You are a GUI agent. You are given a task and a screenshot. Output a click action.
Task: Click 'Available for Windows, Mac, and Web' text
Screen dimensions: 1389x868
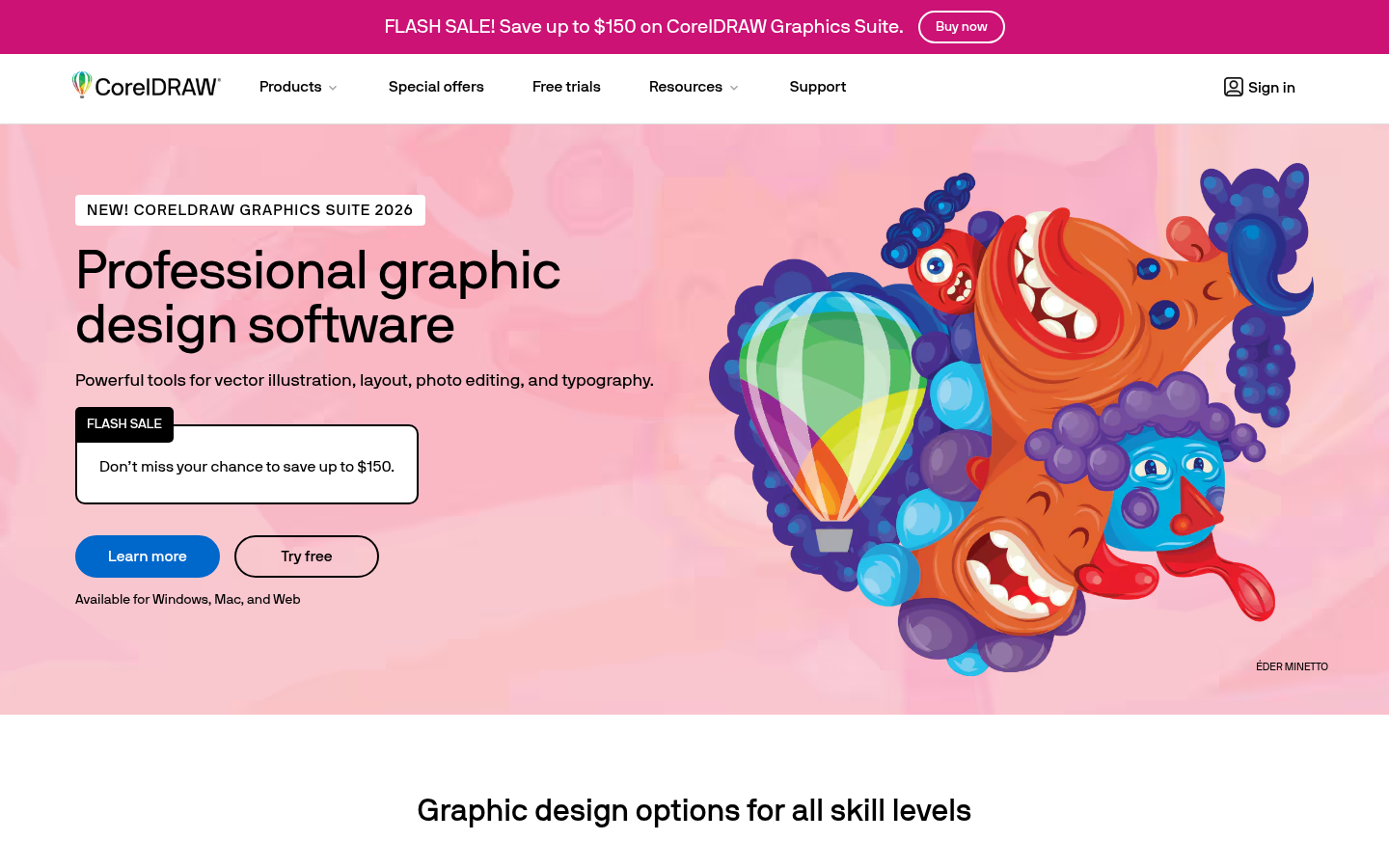coord(188,599)
